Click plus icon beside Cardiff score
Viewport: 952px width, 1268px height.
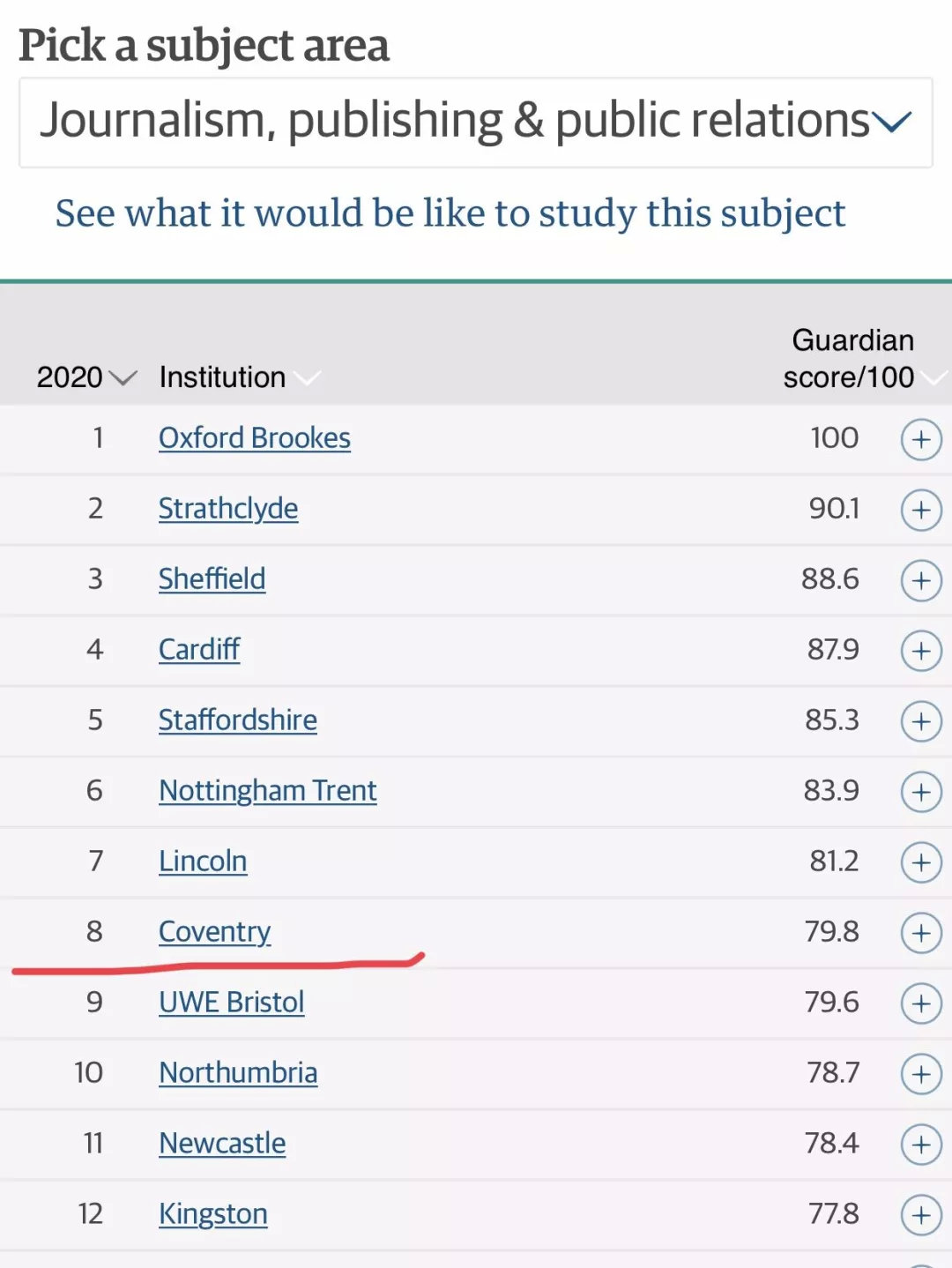tap(921, 651)
